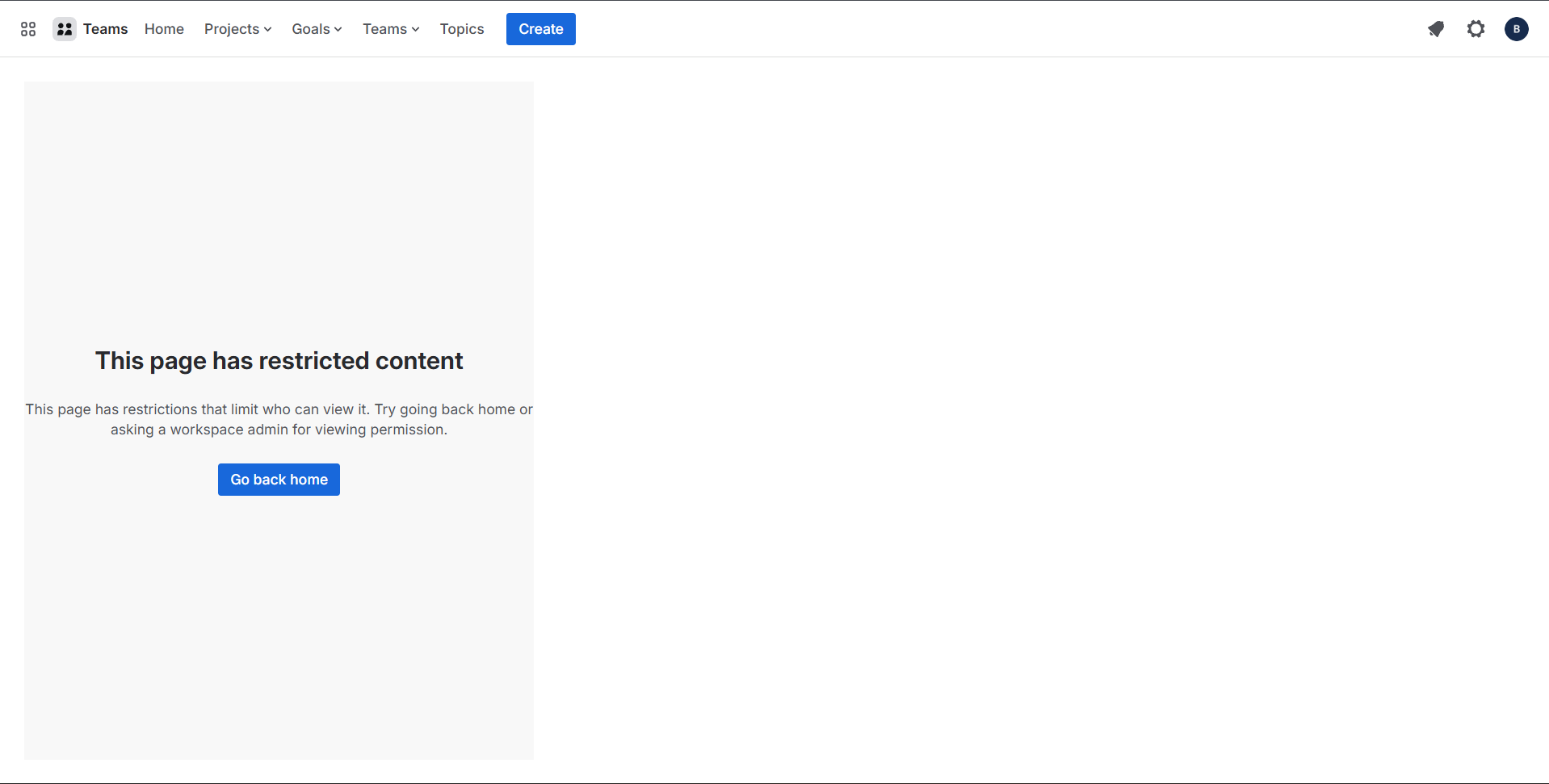1549x784 pixels.
Task: Click the chevron beside the Teams menu
Action: click(x=416, y=30)
